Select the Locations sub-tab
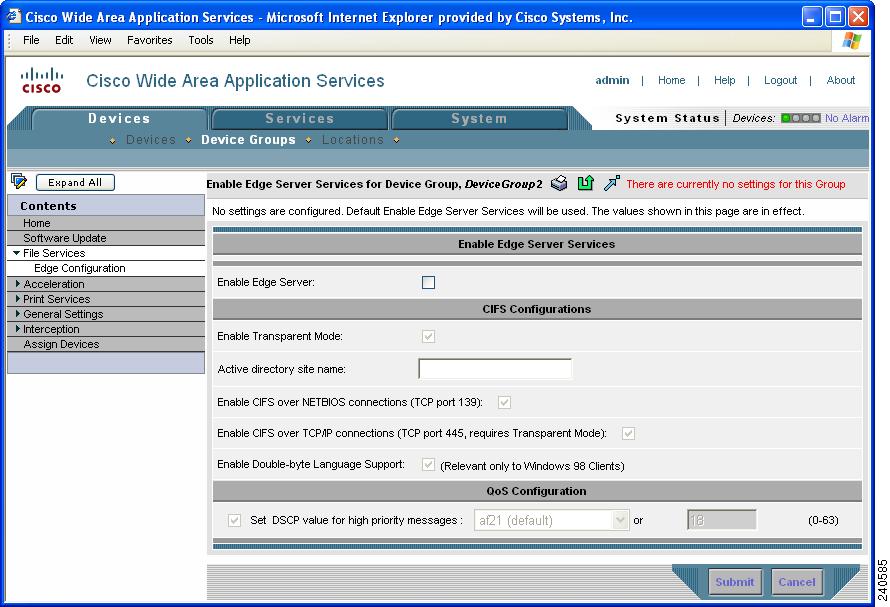Image resolution: width=890 pixels, height=607 pixels. coord(352,140)
